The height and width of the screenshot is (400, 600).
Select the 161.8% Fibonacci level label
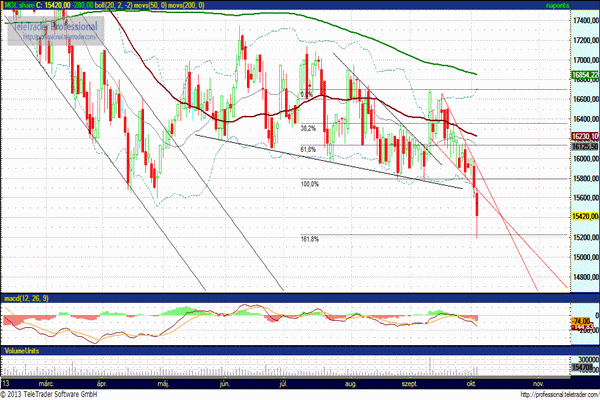pyautogui.click(x=309, y=240)
